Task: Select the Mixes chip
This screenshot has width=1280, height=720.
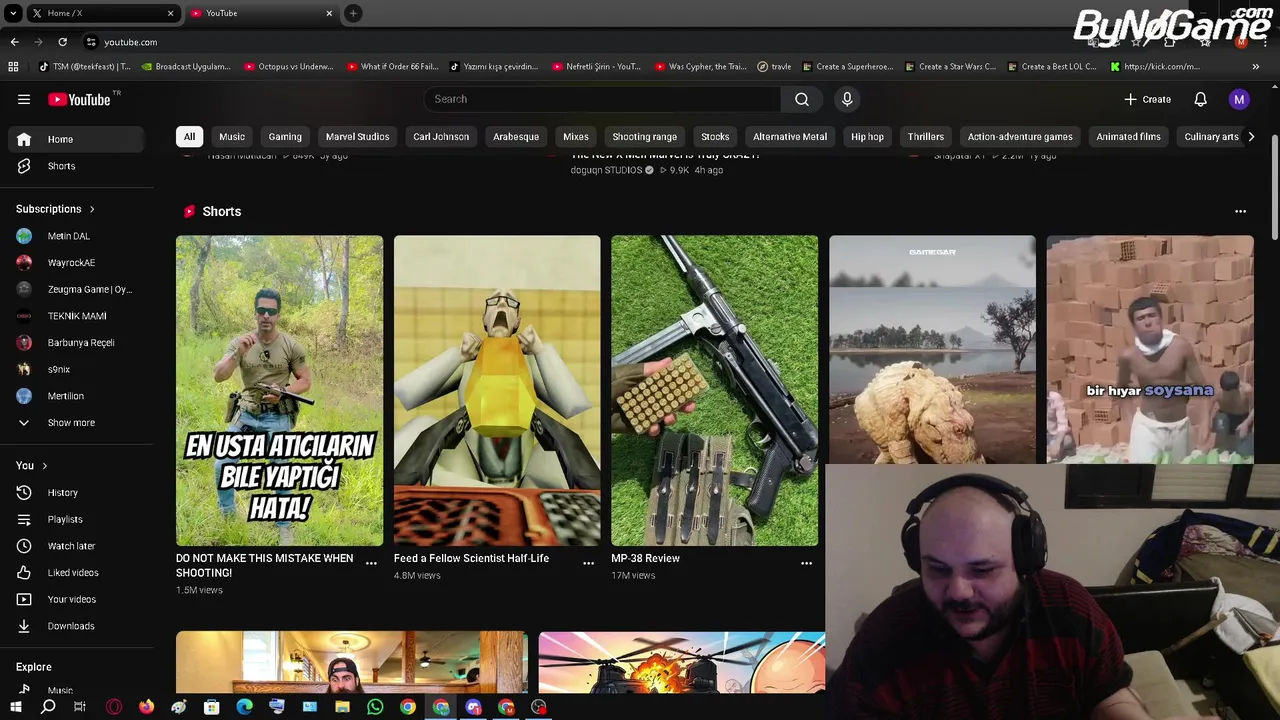Action: tap(576, 137)
